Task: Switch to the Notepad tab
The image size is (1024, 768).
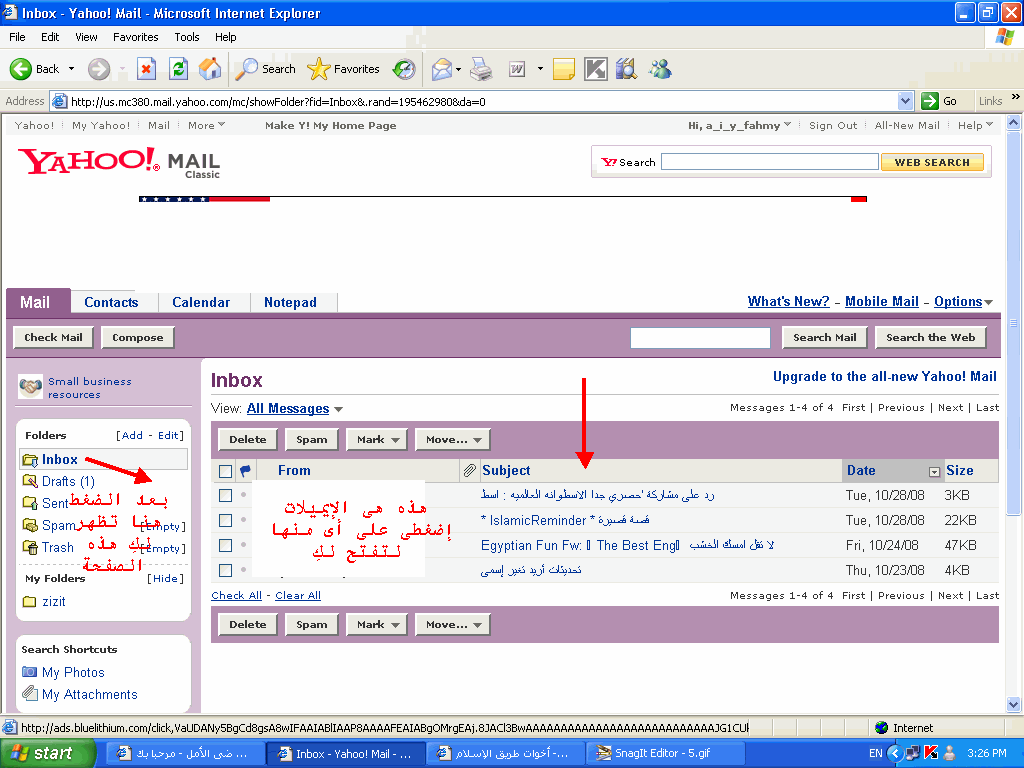Action: [x=291, y=302]
